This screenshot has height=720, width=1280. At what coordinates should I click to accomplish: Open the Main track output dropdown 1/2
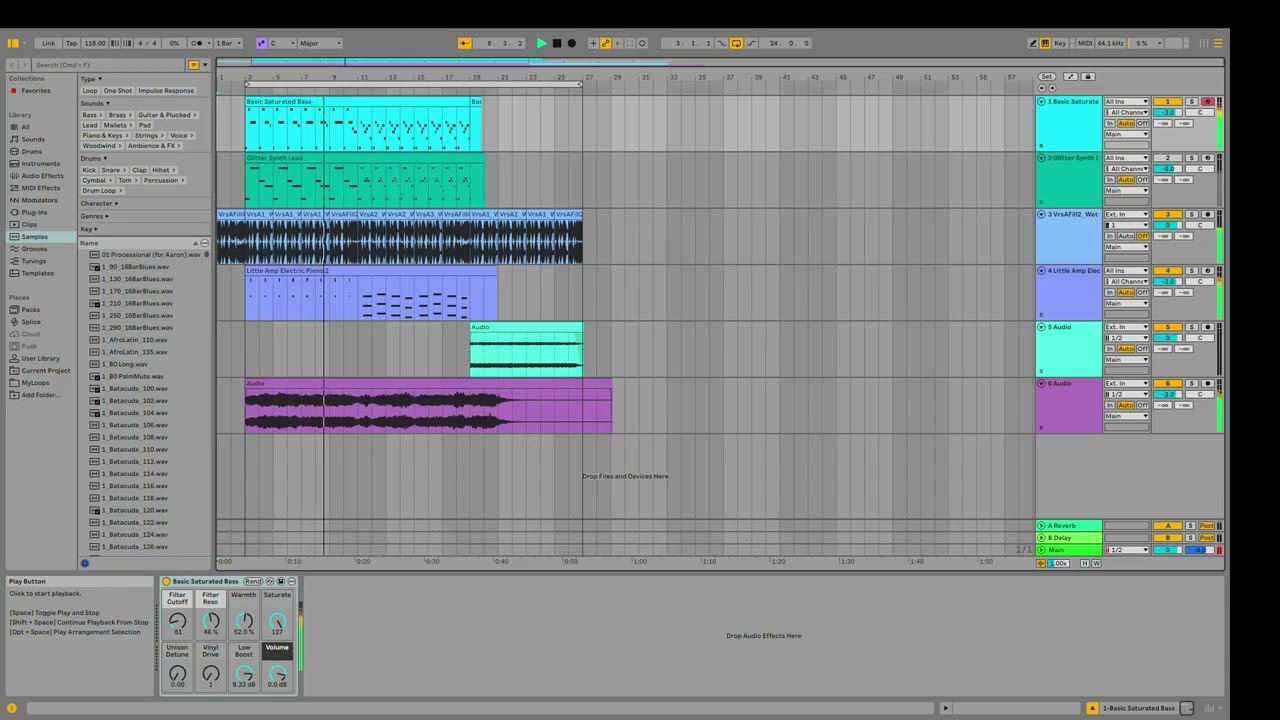click(1126, 550)
